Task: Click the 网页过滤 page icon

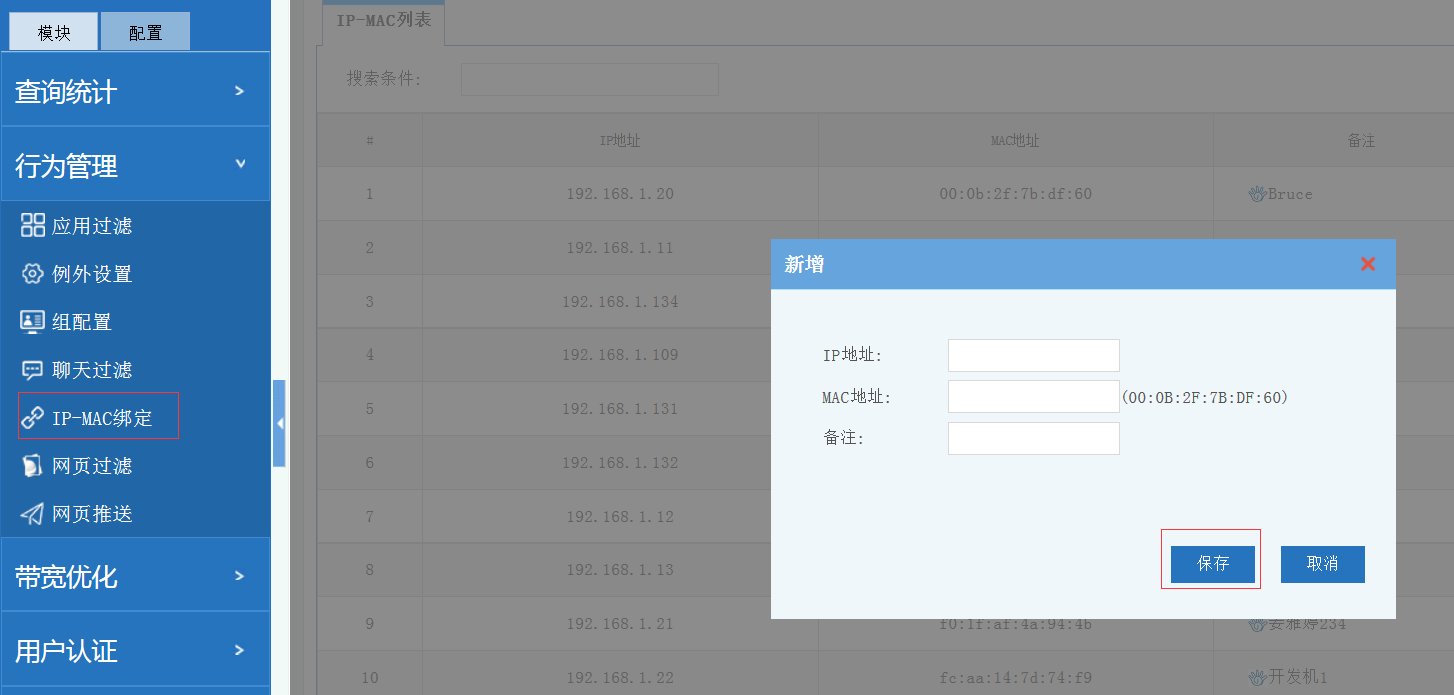Action: [x=33, y=466]
